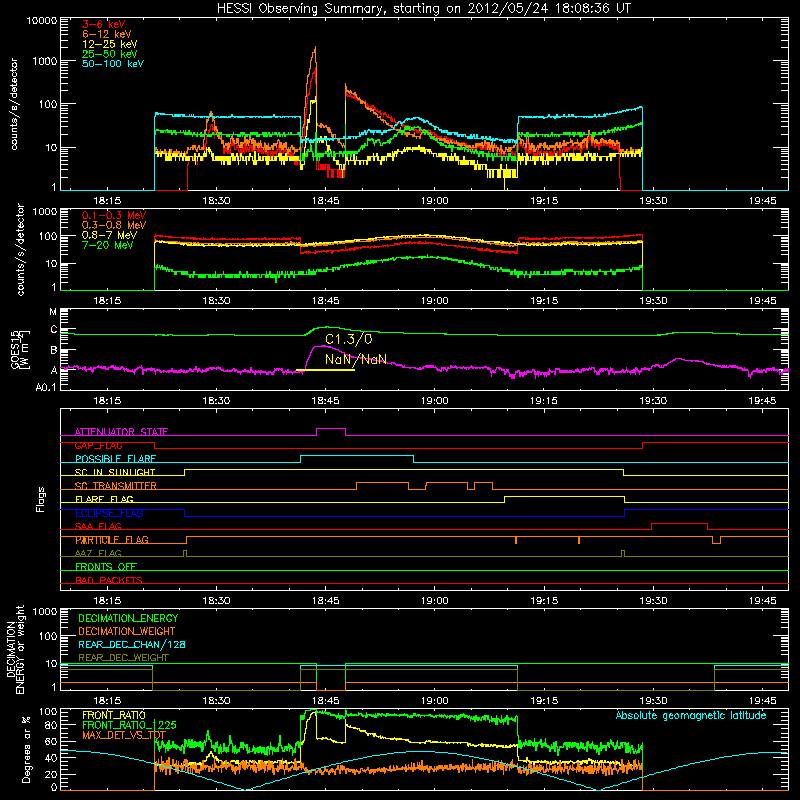Click the FRONTS_OFF flag label

click(x=106, y=567)
